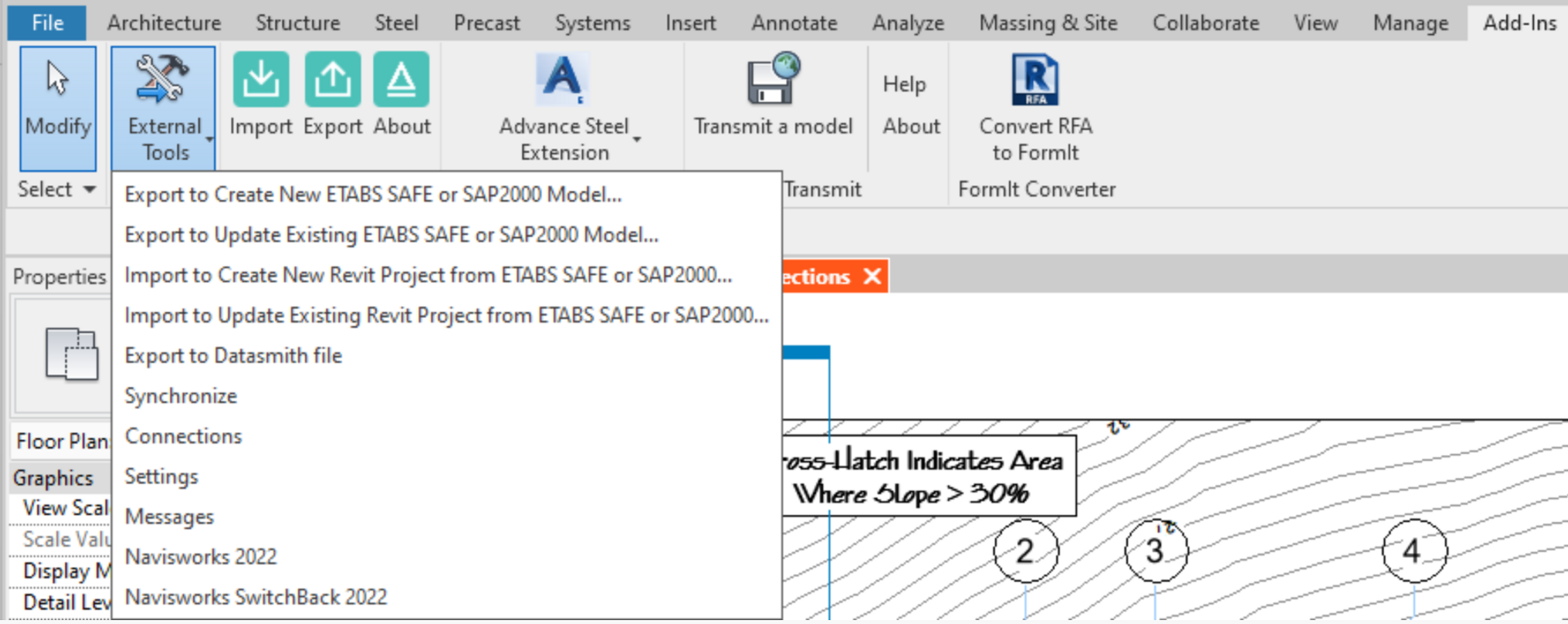Select Connections from External Tools menu

[447, 436]
